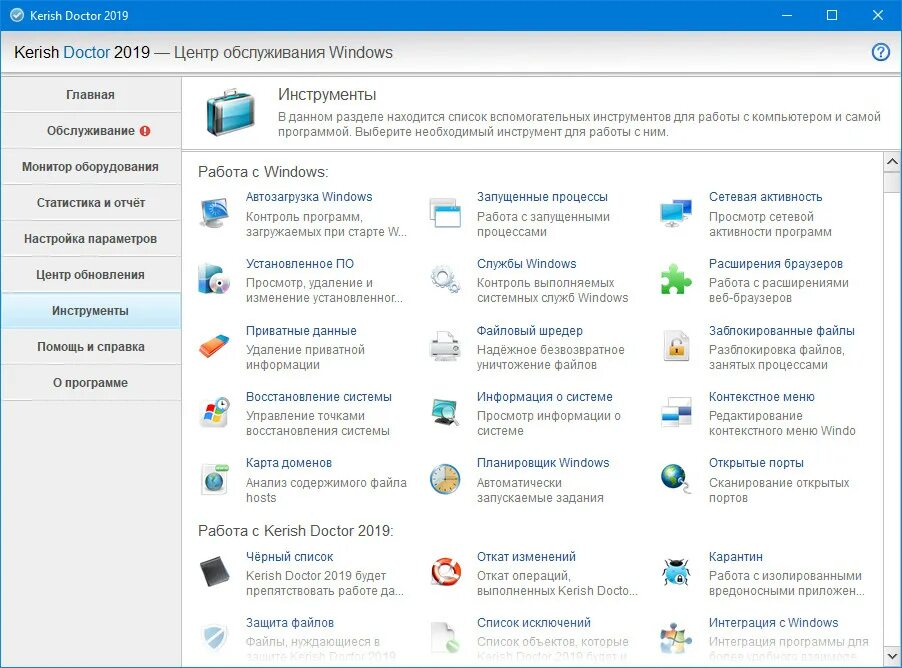This screenshot has width=902, height=668.
Task: Open the Запущенные процессы tool
Action: pos(542,197)
